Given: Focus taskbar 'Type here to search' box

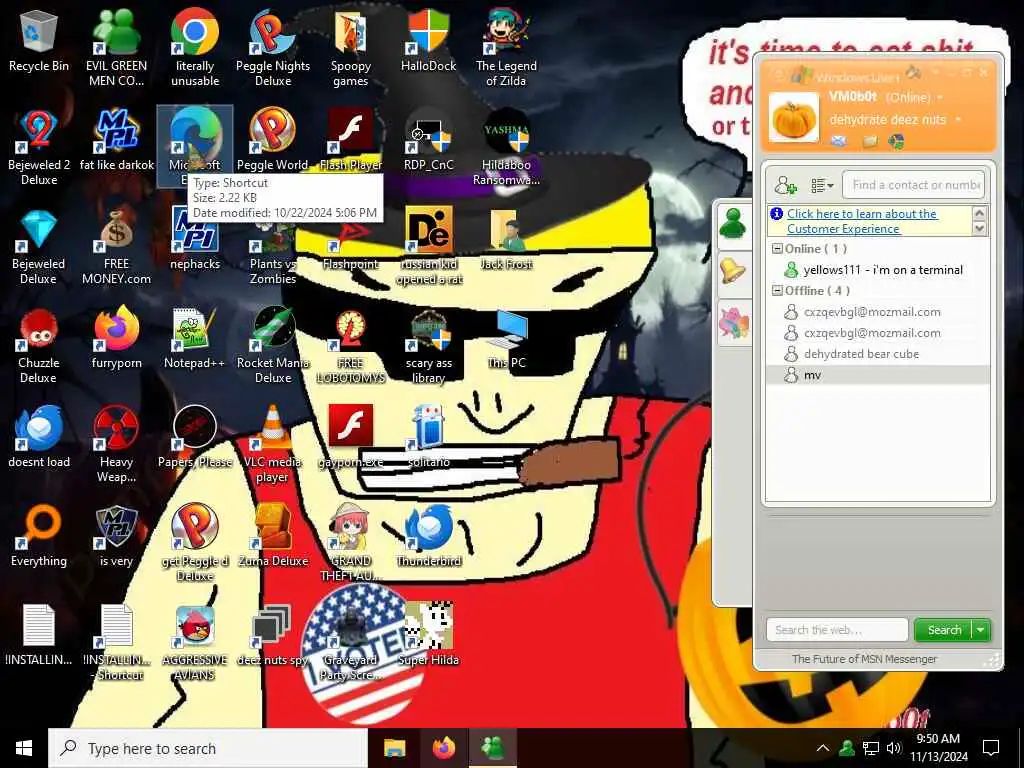Looking at the screenshot, I should pos(208,748).
